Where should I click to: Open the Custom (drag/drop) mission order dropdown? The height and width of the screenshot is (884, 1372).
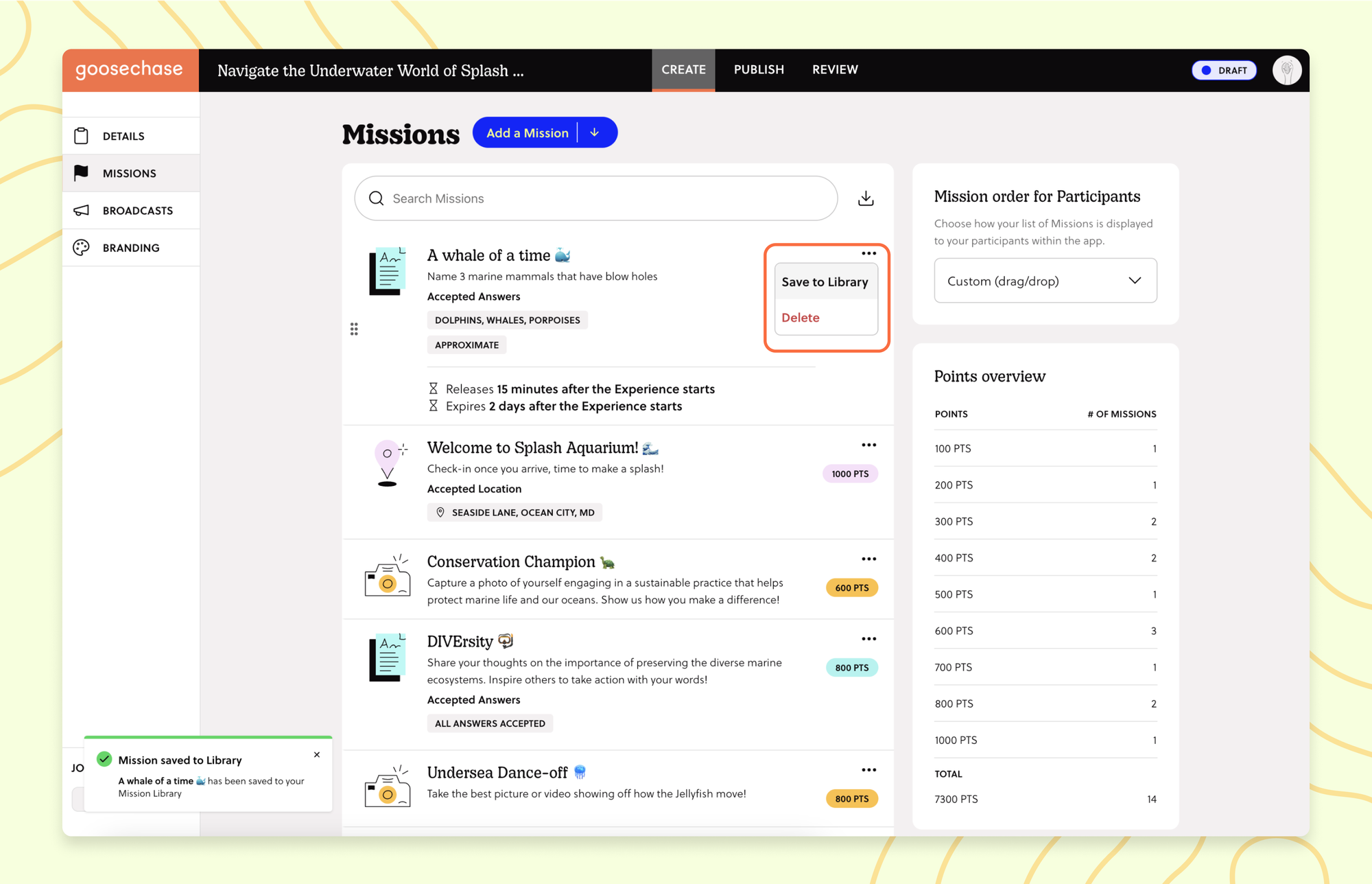1045,281
